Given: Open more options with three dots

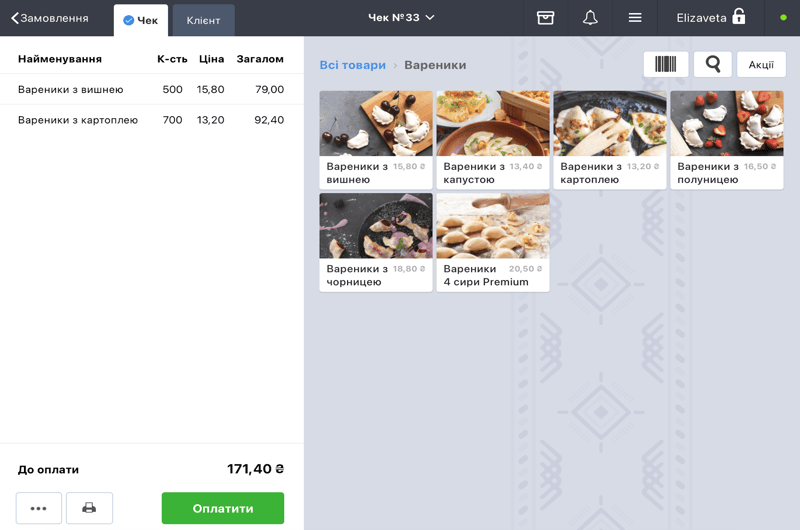Looking at the screenshot, I should coord(39,508).
